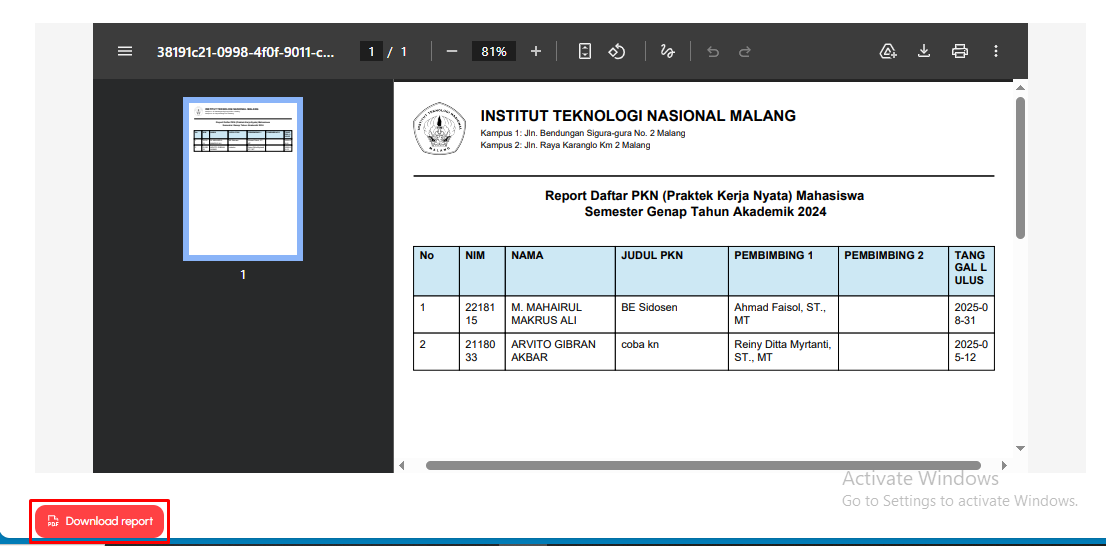Viewport: 1106px width, 546px height.
Task: Click the scroll up arrow
Action: pos(1020,86)
